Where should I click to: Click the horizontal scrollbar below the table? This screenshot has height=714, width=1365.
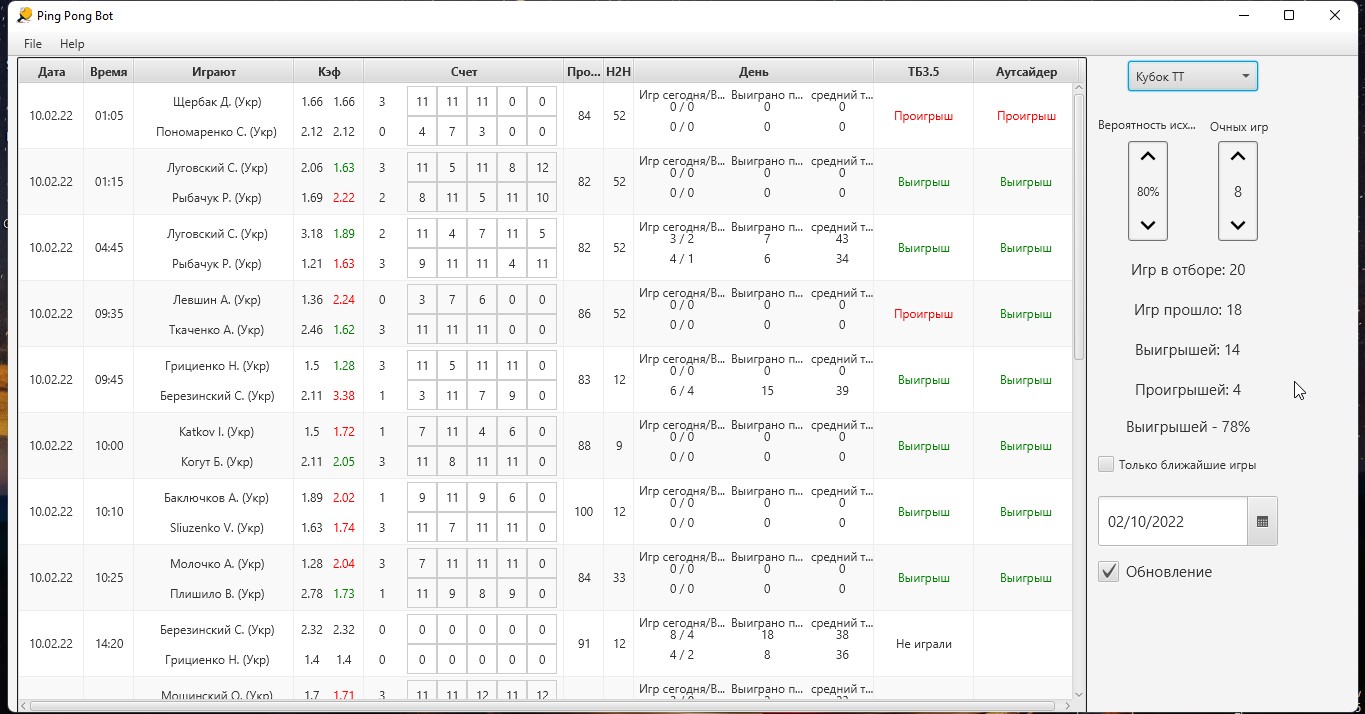click(540, 705)
